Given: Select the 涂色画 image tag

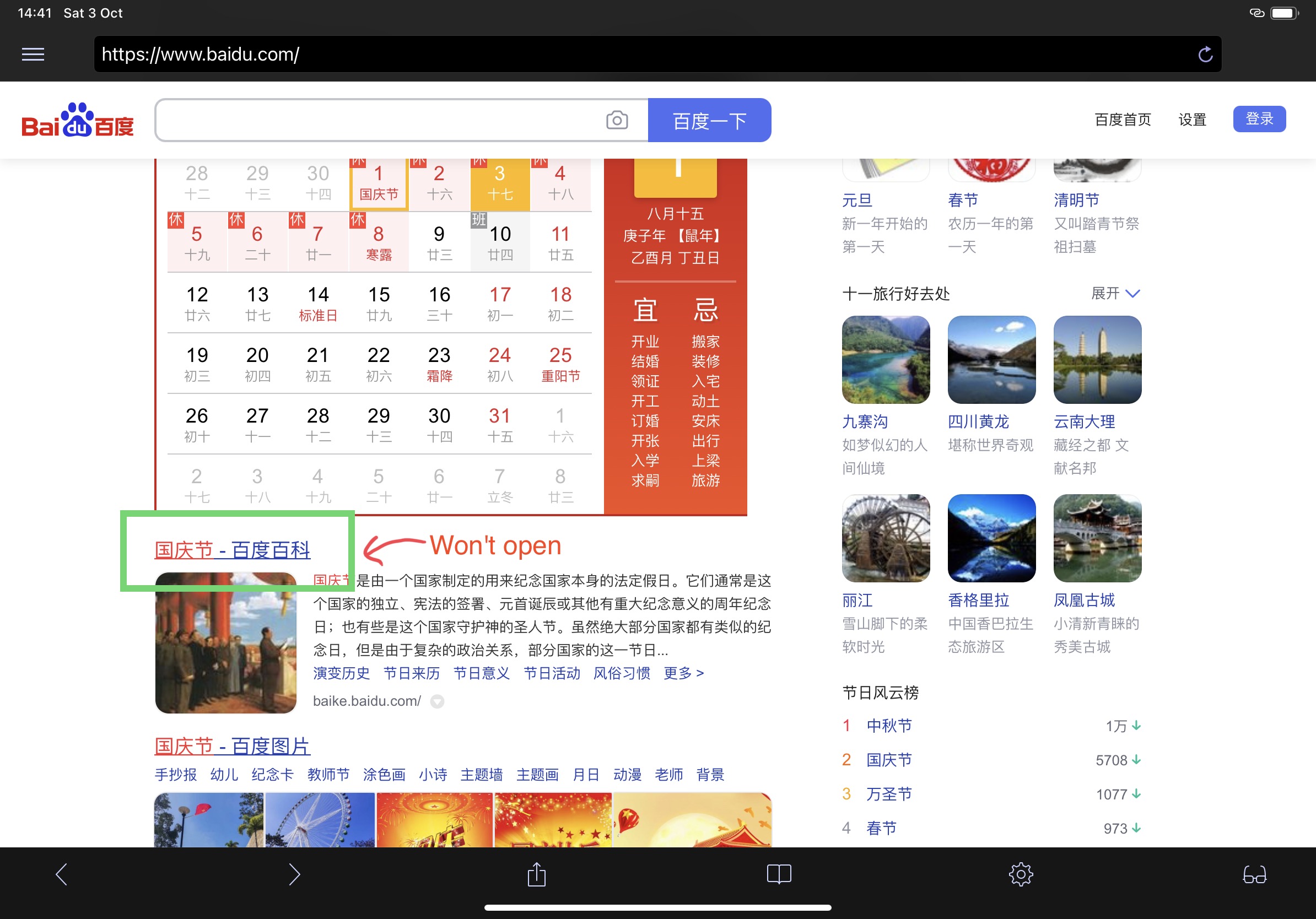Looking at the screenshot, I should (x=384, y=775).
